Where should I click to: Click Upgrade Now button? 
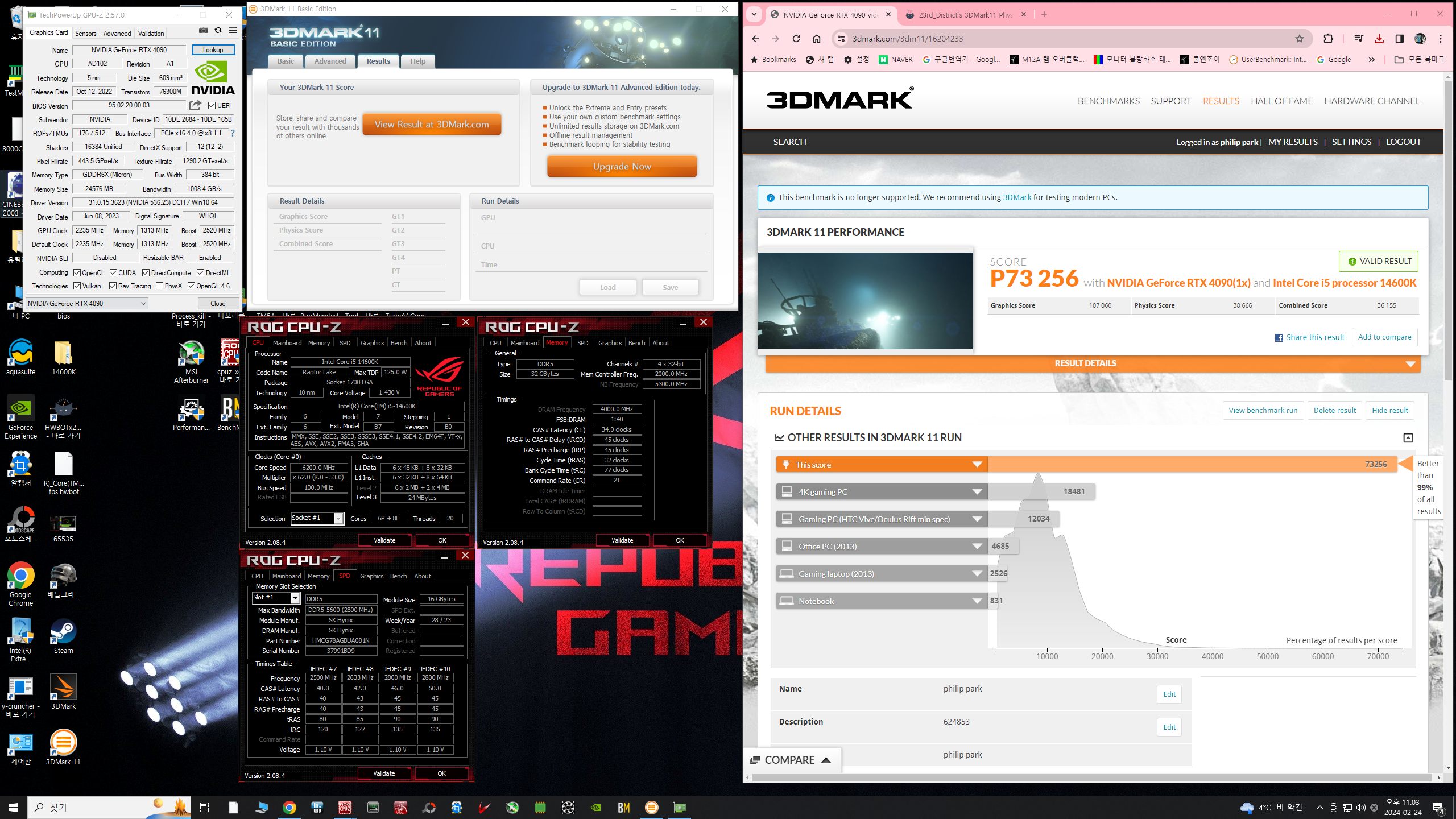coord(622,167)
